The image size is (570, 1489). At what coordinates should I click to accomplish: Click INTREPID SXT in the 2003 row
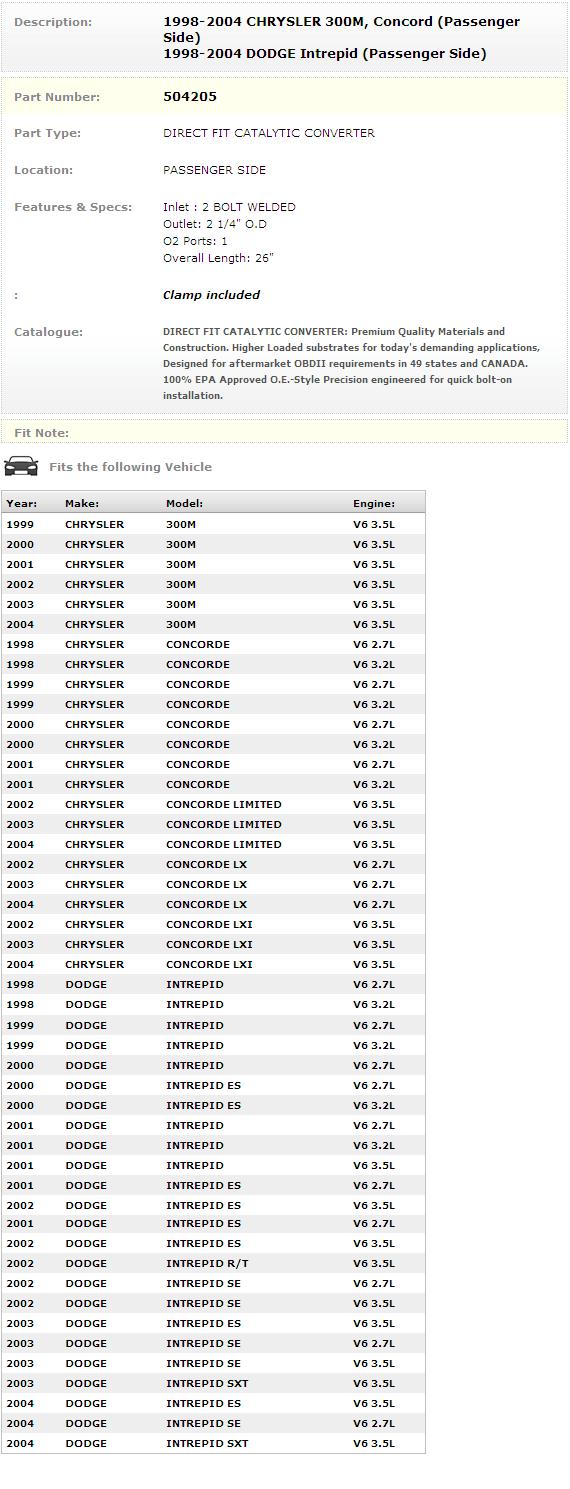coord(207,1383)
